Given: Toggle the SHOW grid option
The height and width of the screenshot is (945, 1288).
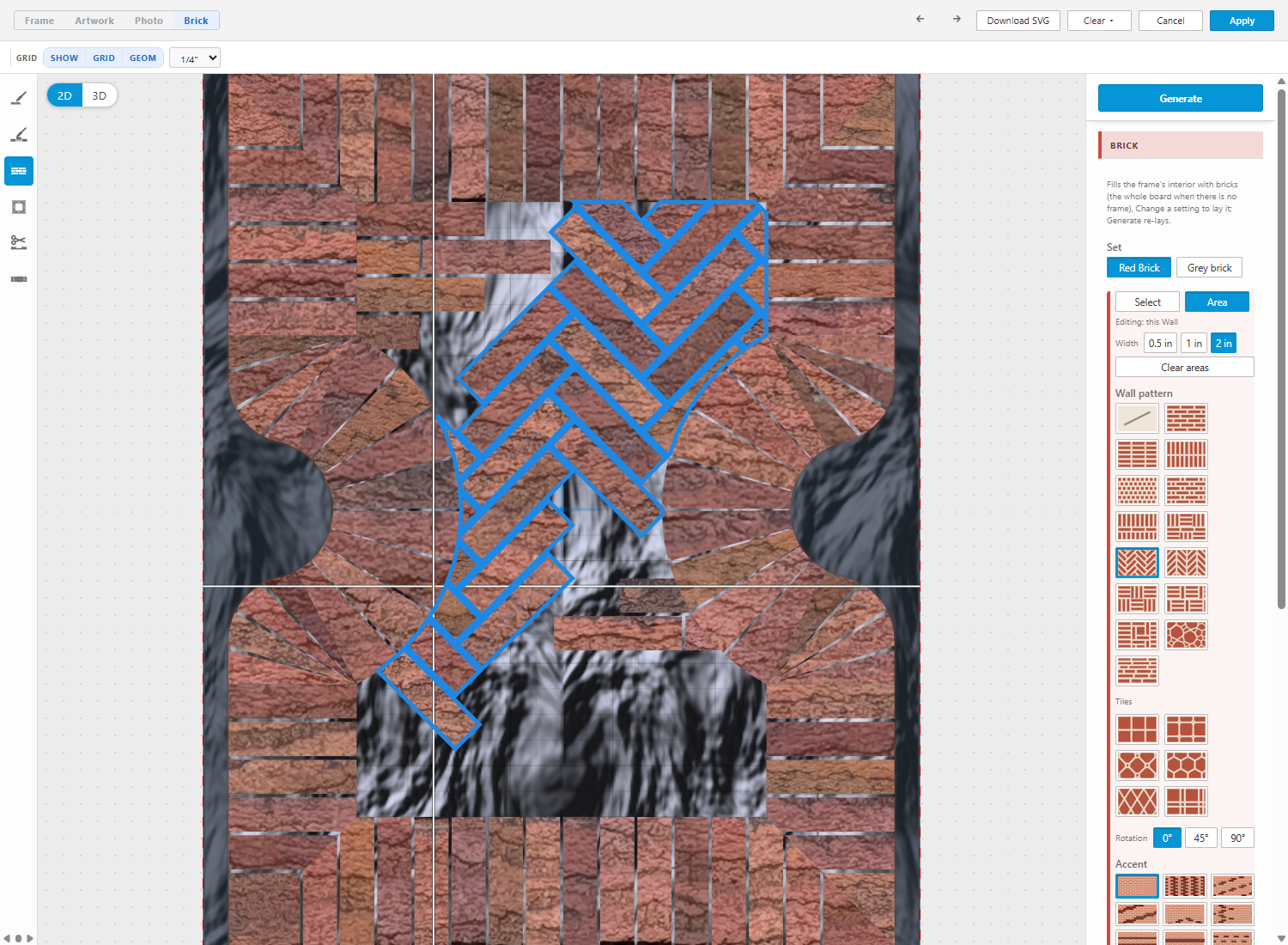Looking at the screenshot, I should pos(64,58).
